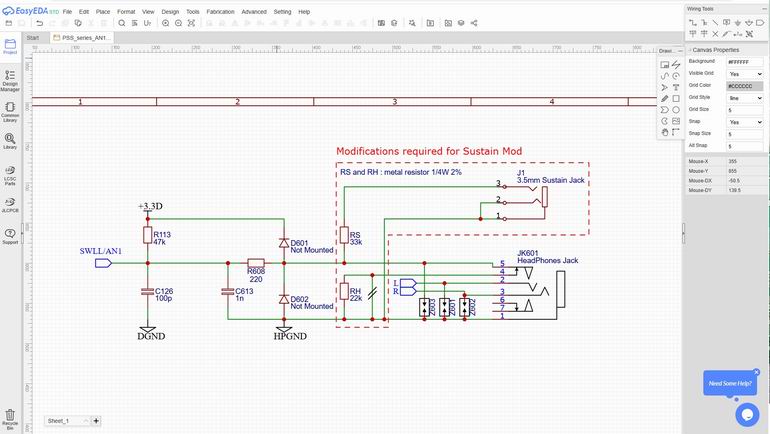The image size is (770, 434).
Task: Open the JLCPCB sidebar item
Action: coord(10,205)
